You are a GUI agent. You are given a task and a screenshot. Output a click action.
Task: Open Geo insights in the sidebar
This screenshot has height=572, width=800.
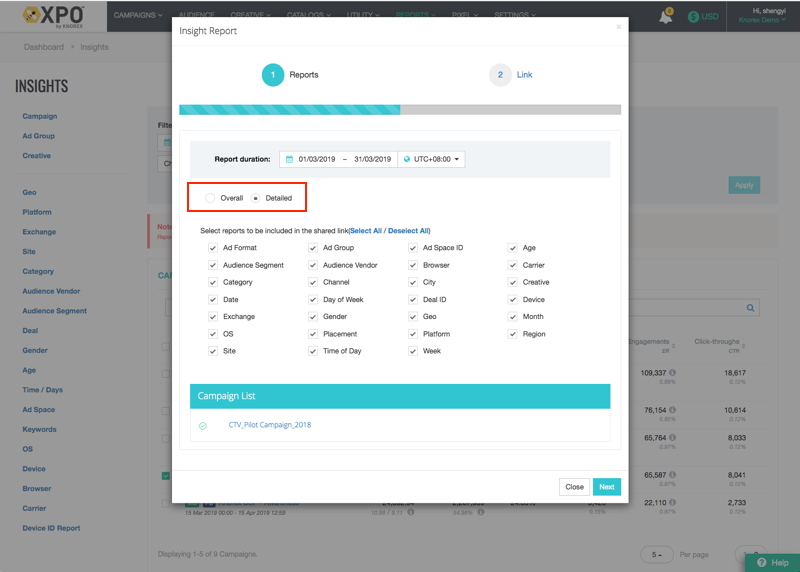[30, 193]
